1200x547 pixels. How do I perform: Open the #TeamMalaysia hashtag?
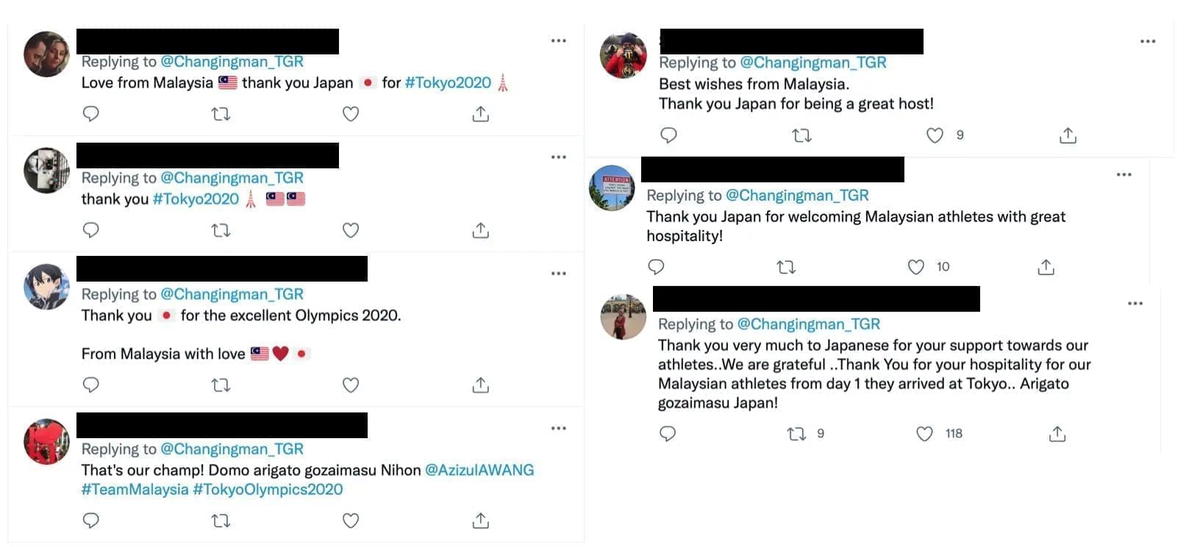[135, 490]
